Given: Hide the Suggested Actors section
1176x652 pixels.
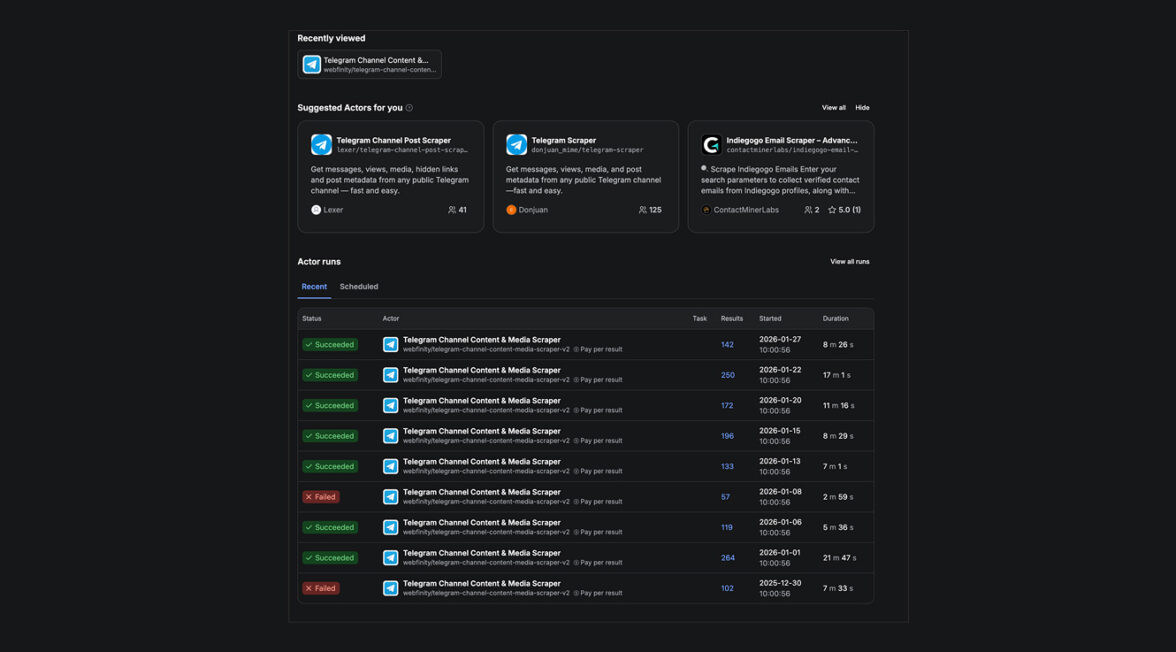Looking at the screenshot, I should point(862,108).
